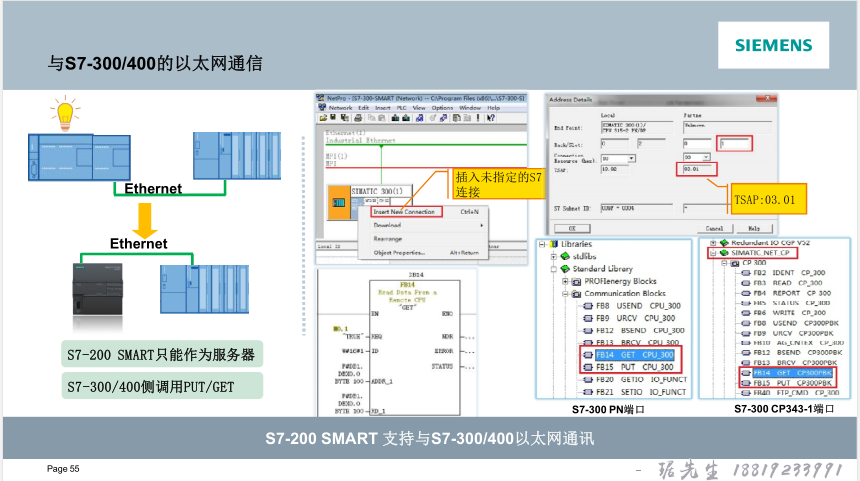The image size is (860, 481).
Task: Open the PLC menu in NetPro
Action: coord(401,107)
